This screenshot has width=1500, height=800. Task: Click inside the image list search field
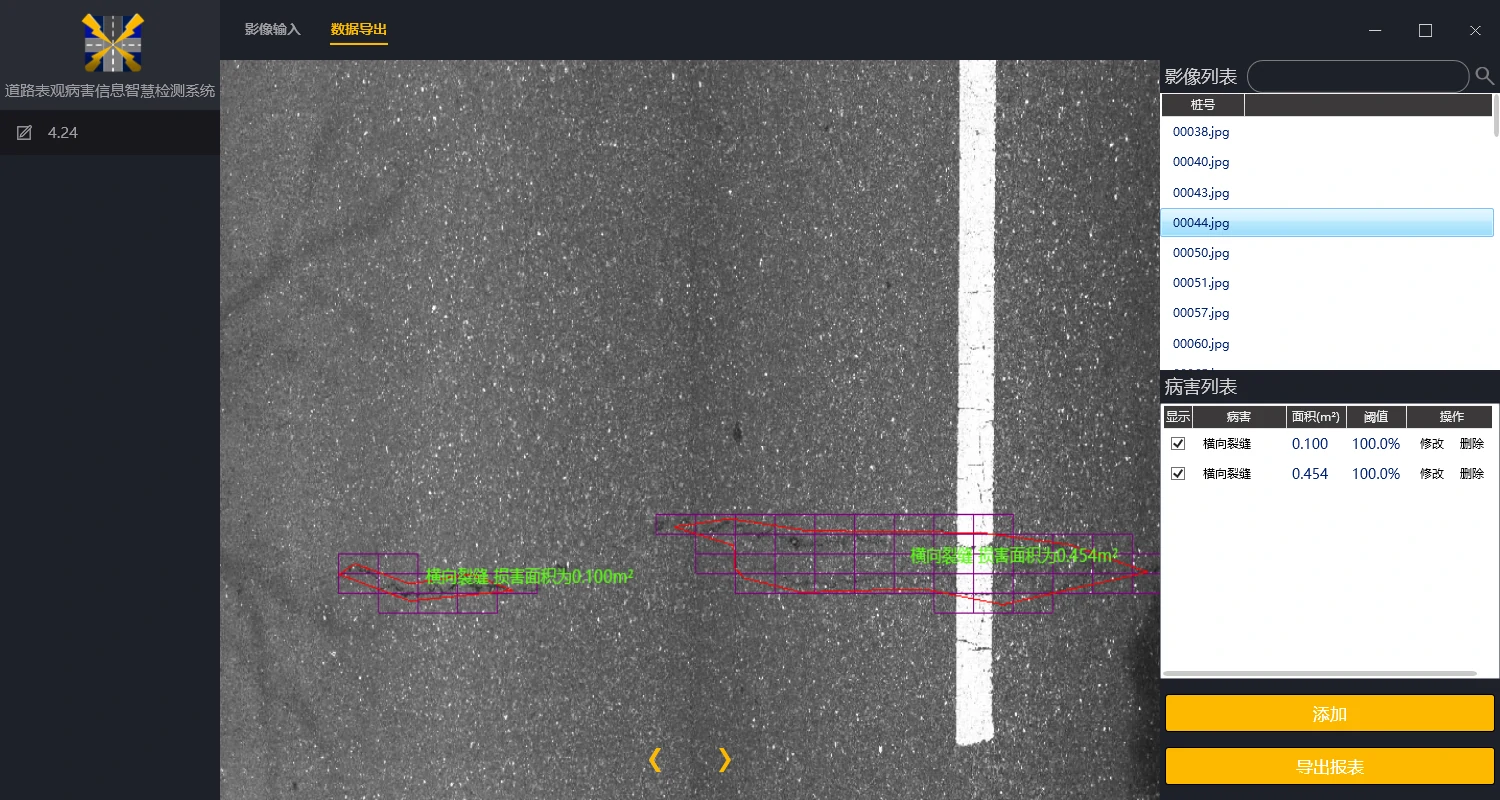click(x=1357, y=76)
